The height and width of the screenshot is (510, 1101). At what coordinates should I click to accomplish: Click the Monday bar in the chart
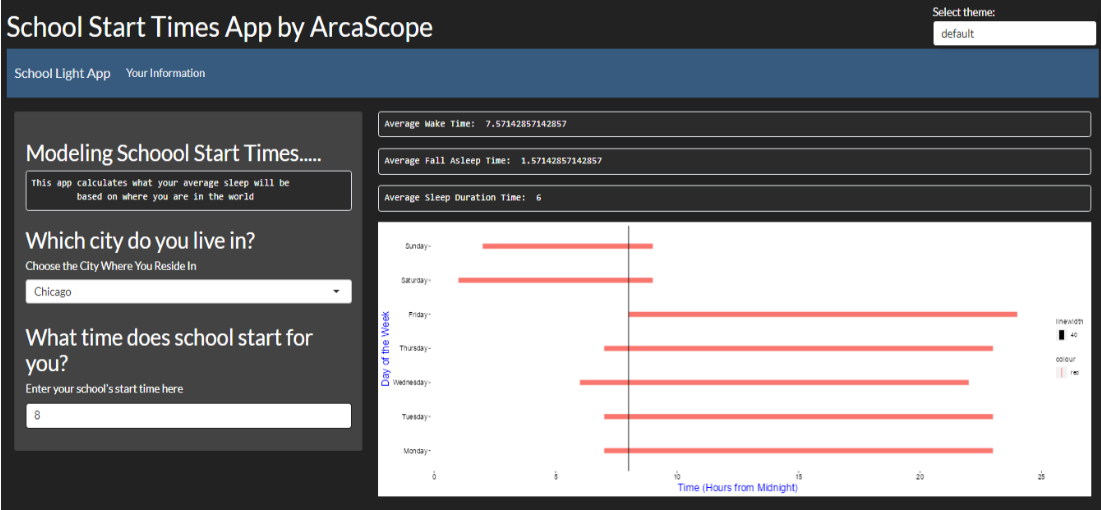[x=798, y=451]
